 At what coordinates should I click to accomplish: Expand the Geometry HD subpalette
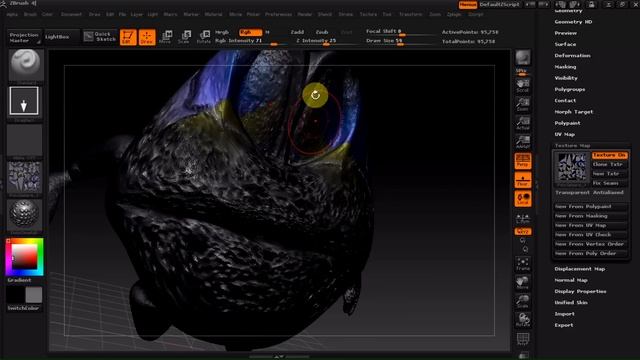click(573, 22)
